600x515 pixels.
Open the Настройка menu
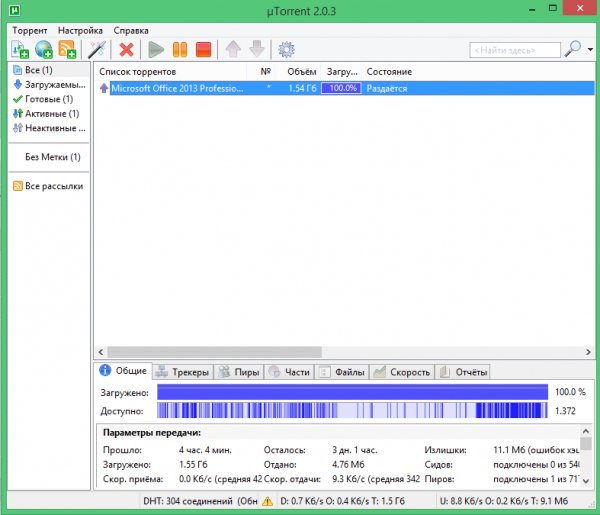80,31
